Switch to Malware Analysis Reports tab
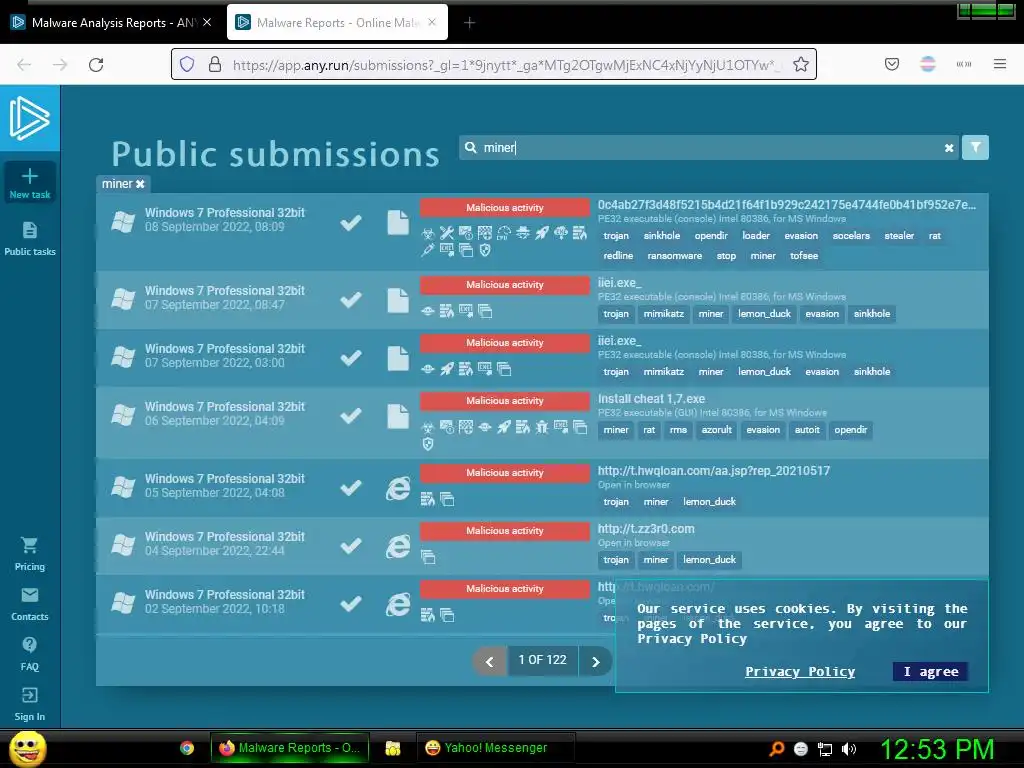Screen dimensions: 1024x768 coord(112,22)
